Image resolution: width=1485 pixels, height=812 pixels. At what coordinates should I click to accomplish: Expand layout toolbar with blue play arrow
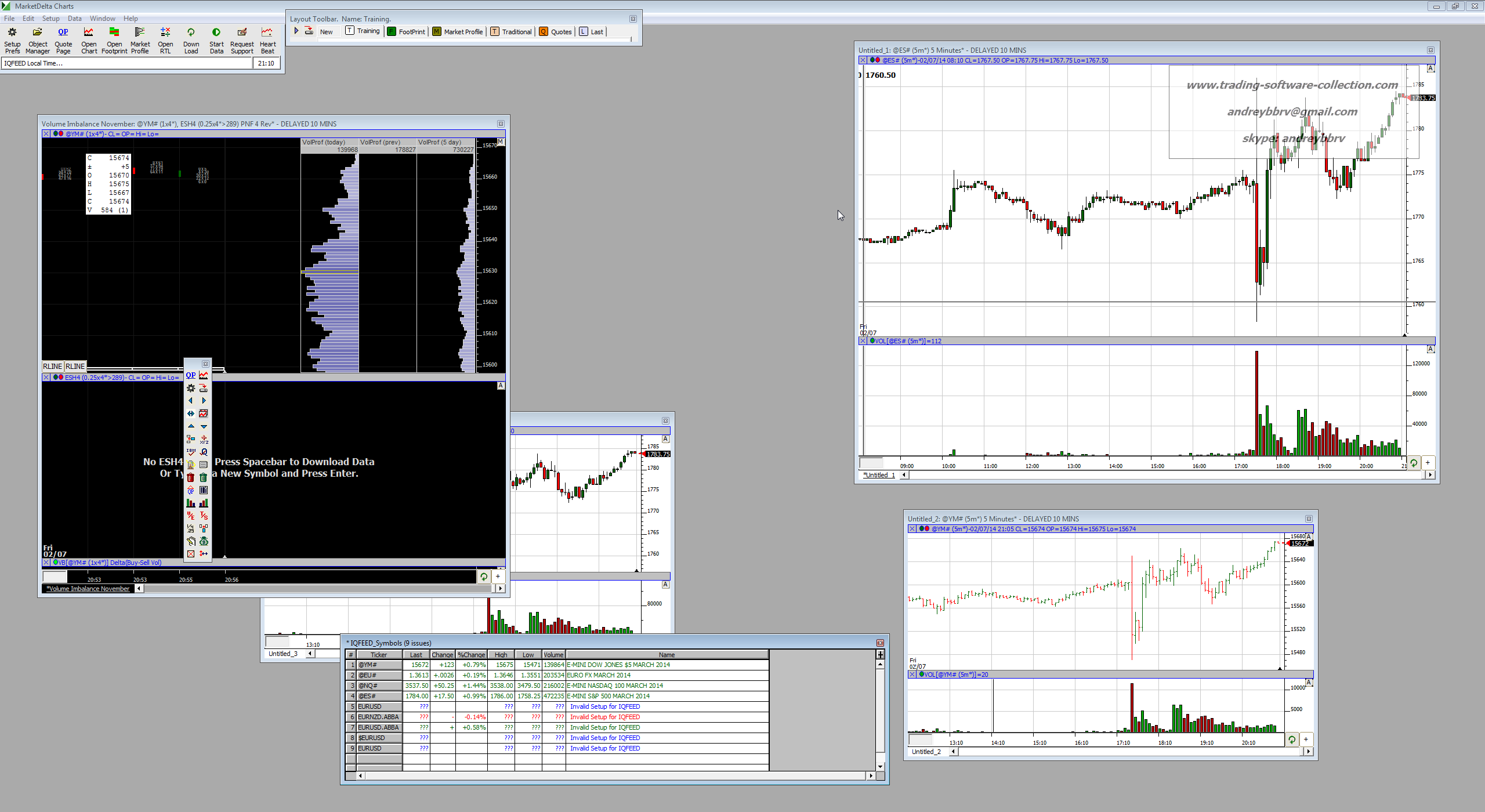pyautogui.click(x=296, y=31)
